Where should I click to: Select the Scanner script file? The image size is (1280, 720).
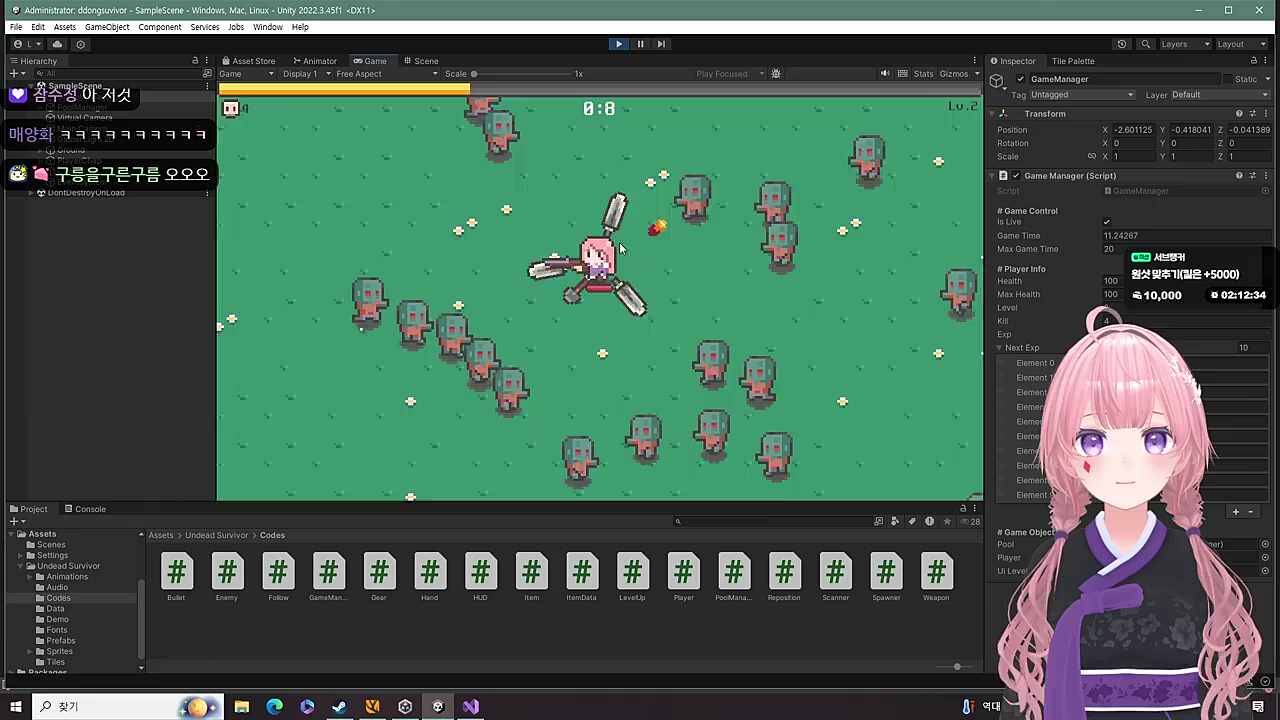[835, 578]
